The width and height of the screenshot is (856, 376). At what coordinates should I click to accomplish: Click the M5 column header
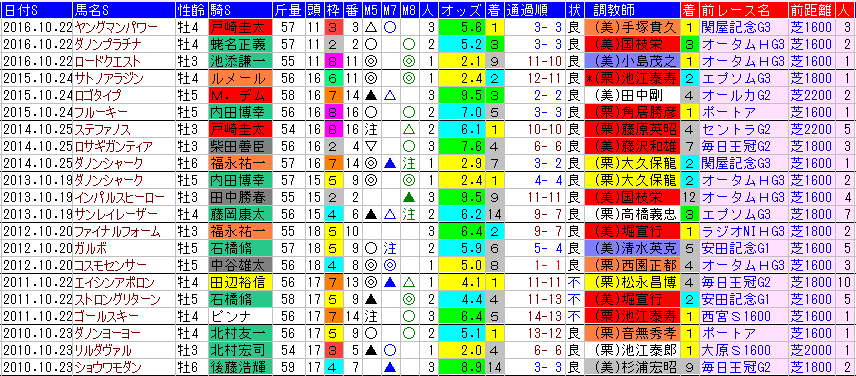tap(371, 10)
